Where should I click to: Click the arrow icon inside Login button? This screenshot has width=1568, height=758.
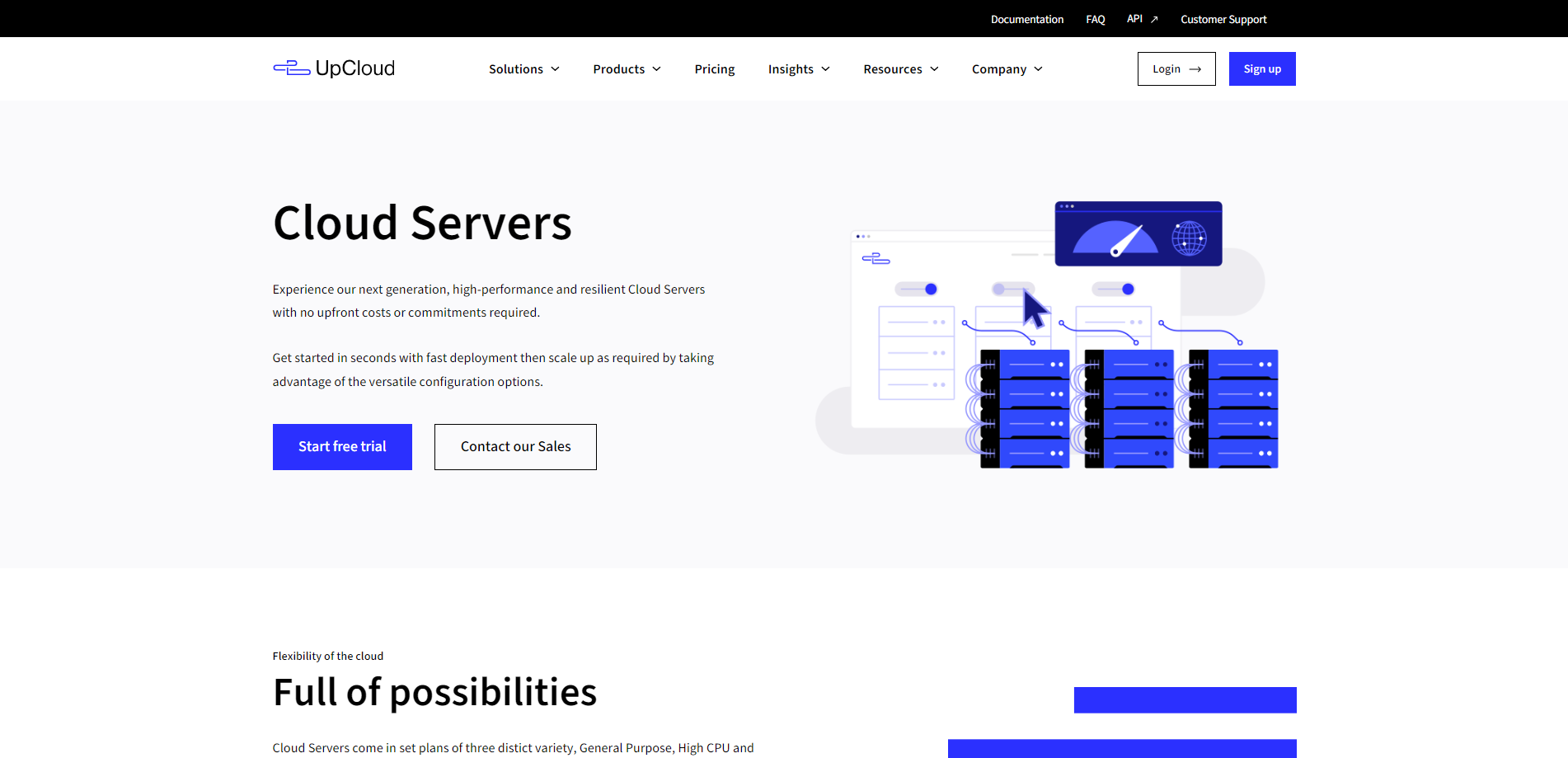[1195, 69]
